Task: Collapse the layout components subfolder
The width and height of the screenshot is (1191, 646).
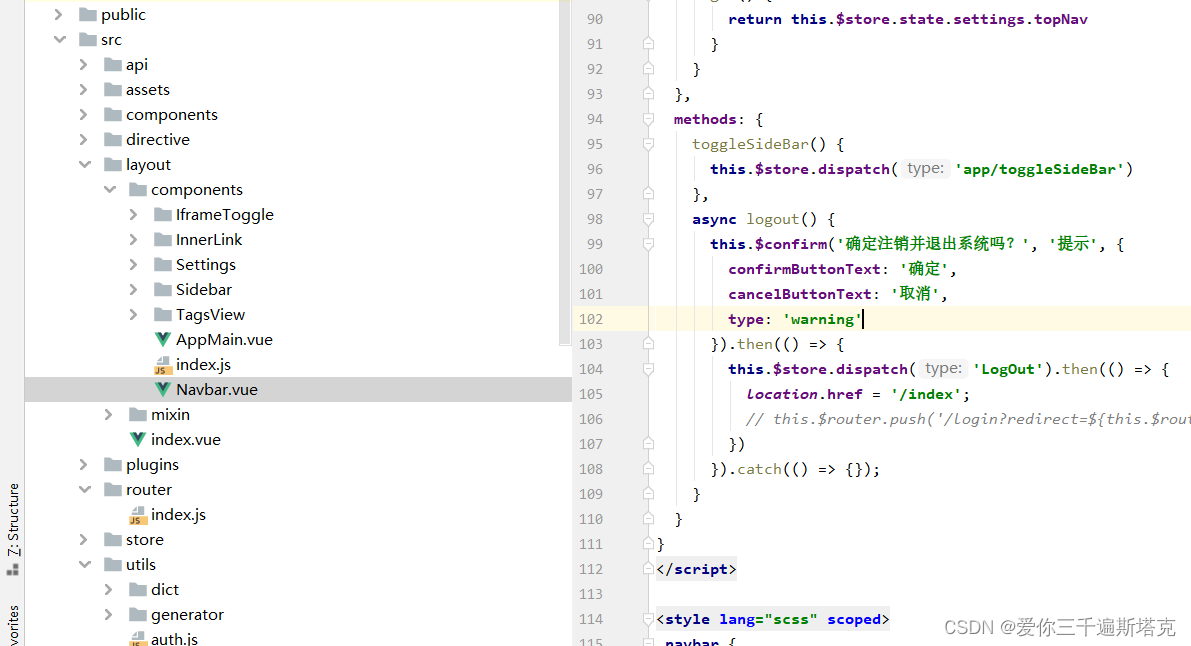Action: coord(110,189)
